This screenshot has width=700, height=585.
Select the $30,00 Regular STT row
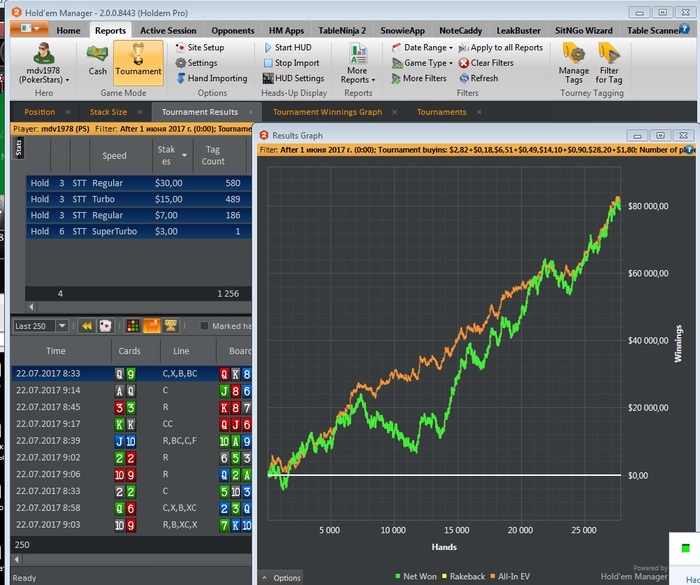coord(139,183)
